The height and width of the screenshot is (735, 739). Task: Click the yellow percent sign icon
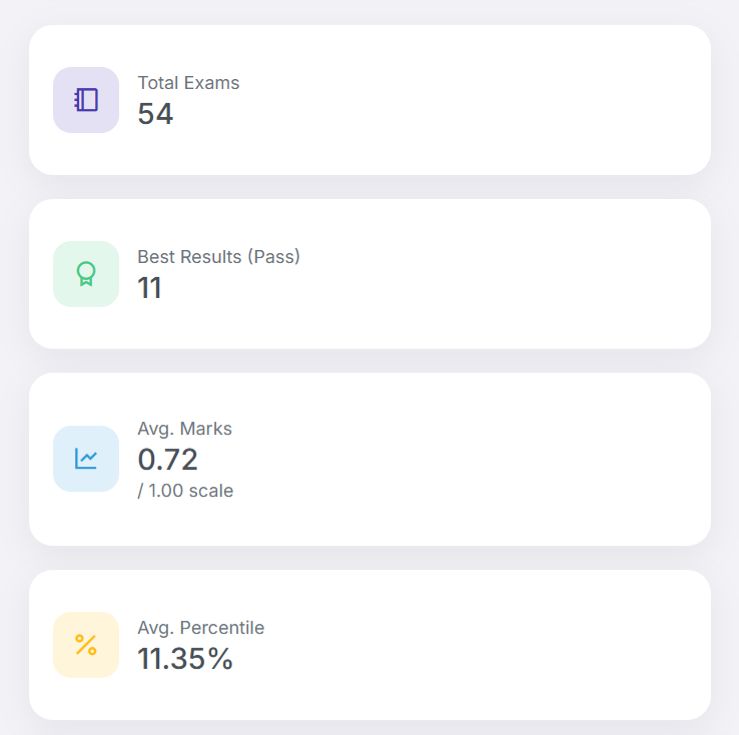[86, 645]
